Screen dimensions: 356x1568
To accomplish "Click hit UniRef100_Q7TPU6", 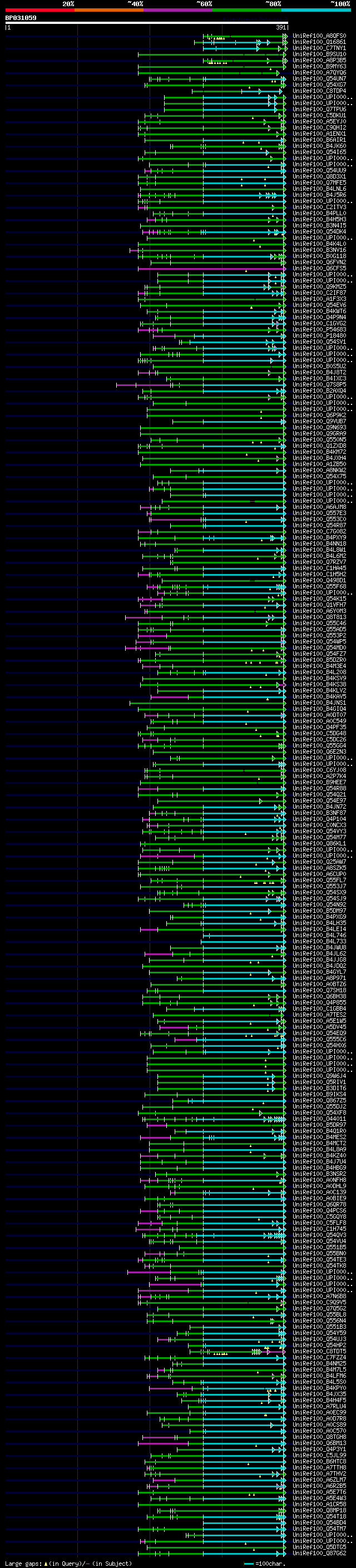I will point(319,110).
